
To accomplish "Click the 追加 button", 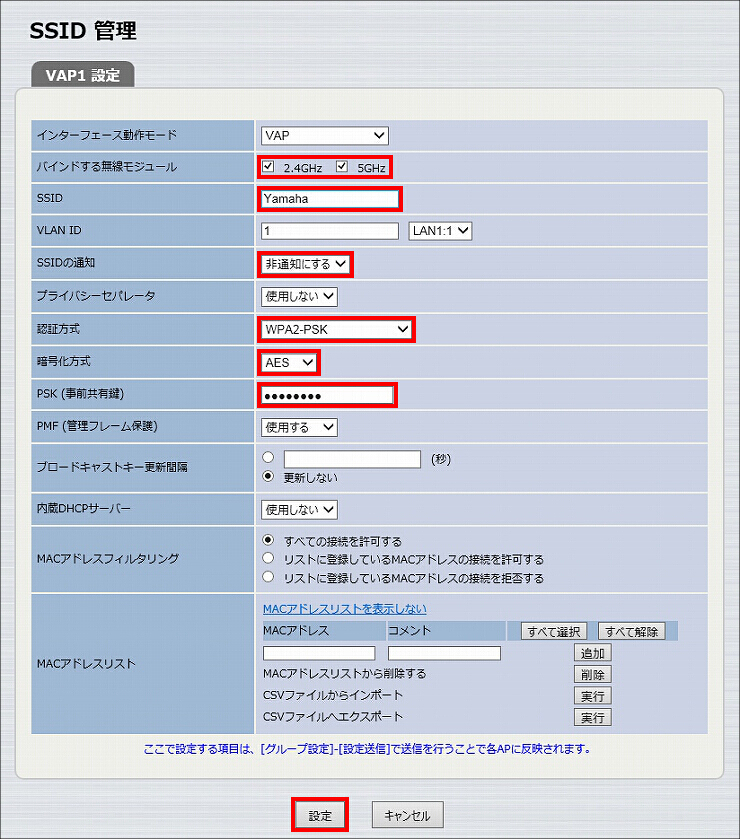I will [592, 653].
